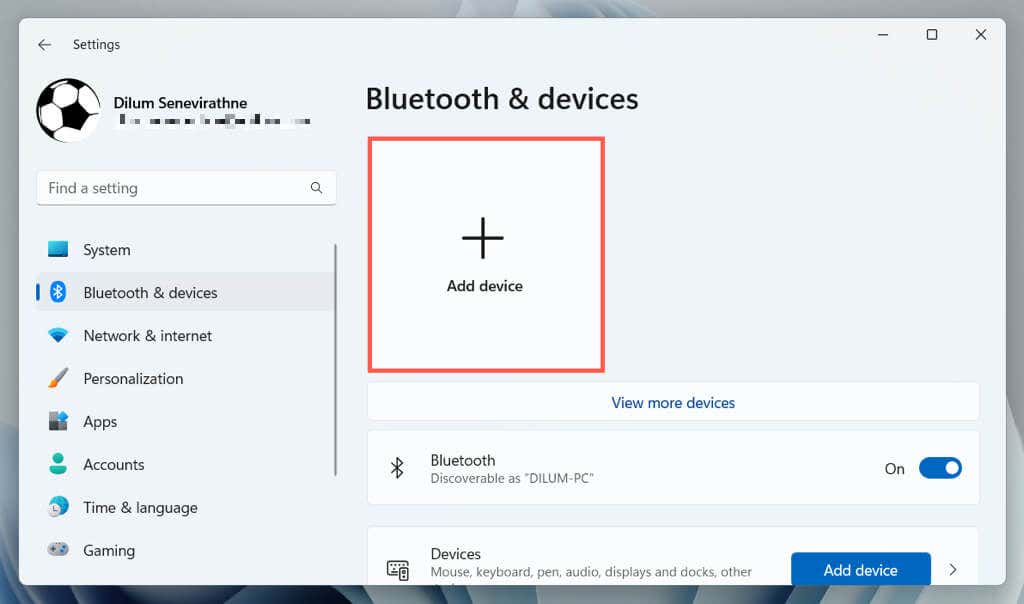Open Accounts settings from the sidebar
The height and width of the screenshot is (604, 1024).
113,464
